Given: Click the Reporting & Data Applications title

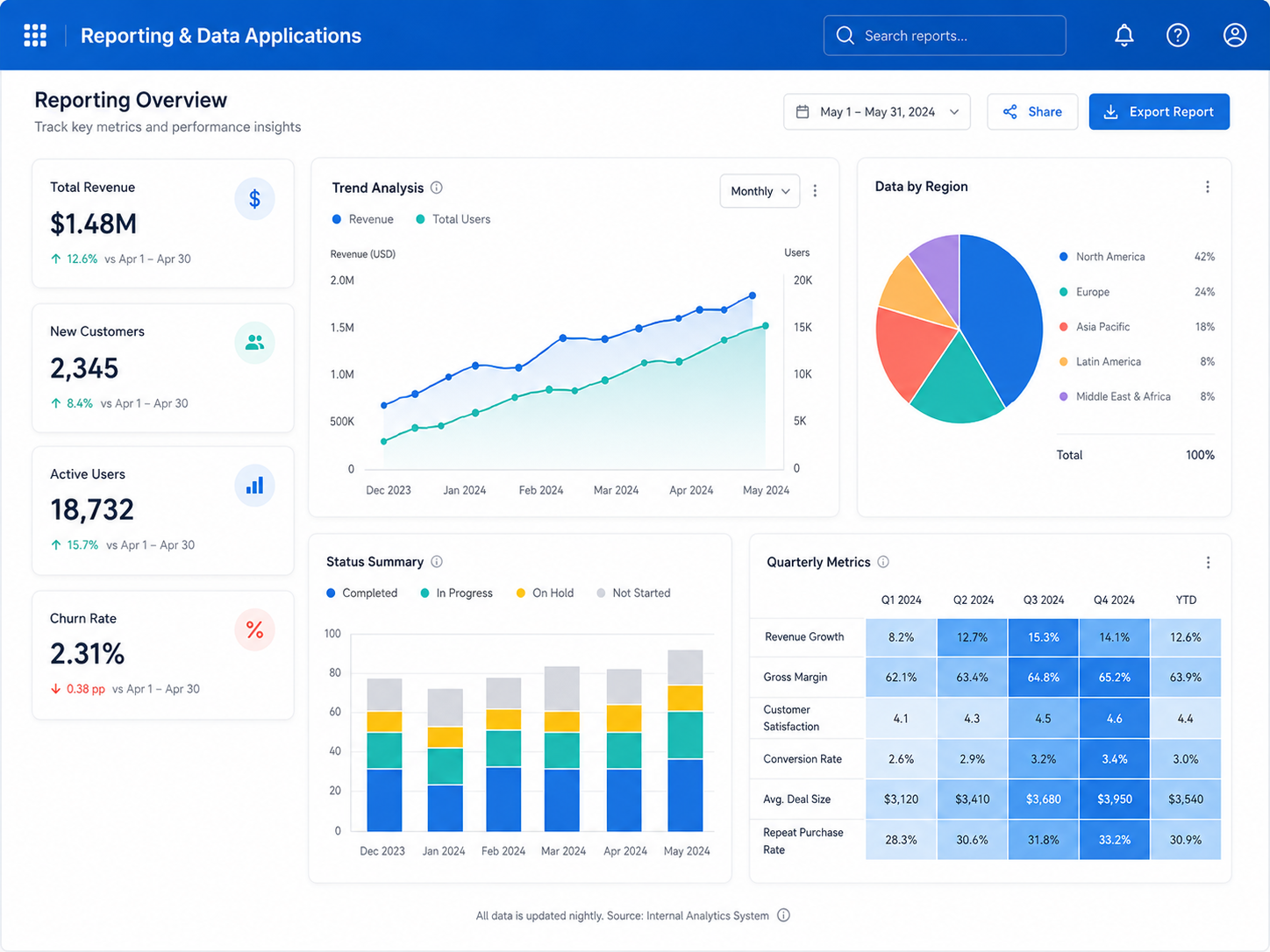Looking at the screenshot, I should tap(221, 36).
